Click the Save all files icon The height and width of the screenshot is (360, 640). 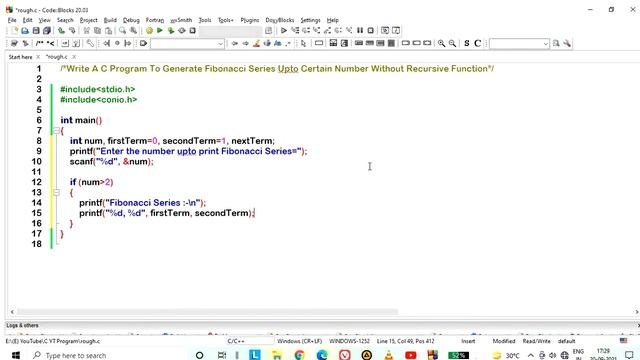47,31
